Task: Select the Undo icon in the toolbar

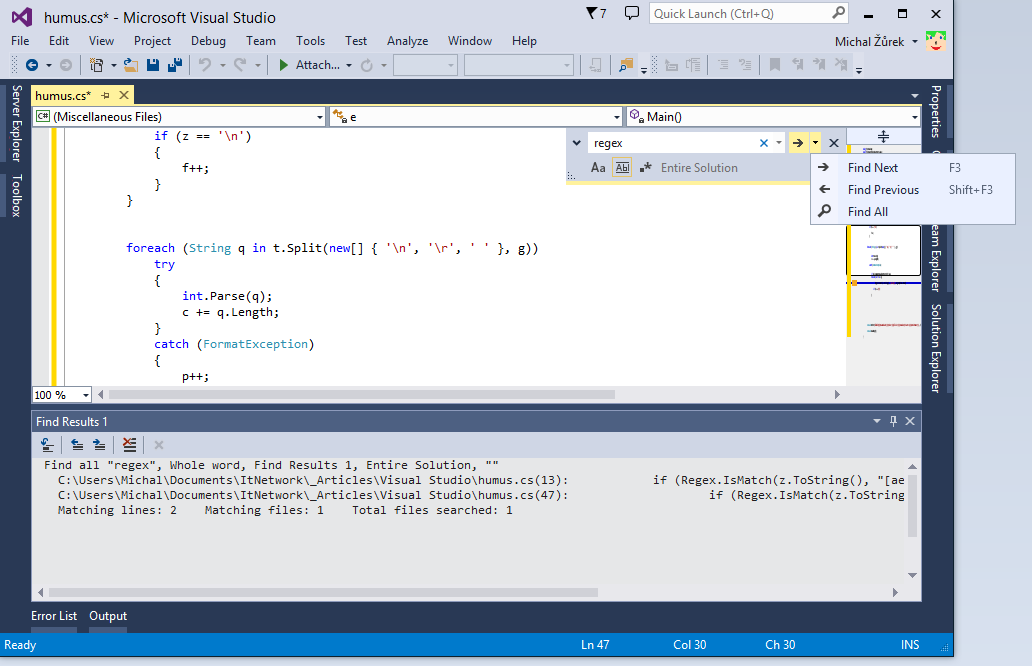Action: (206, 64)
